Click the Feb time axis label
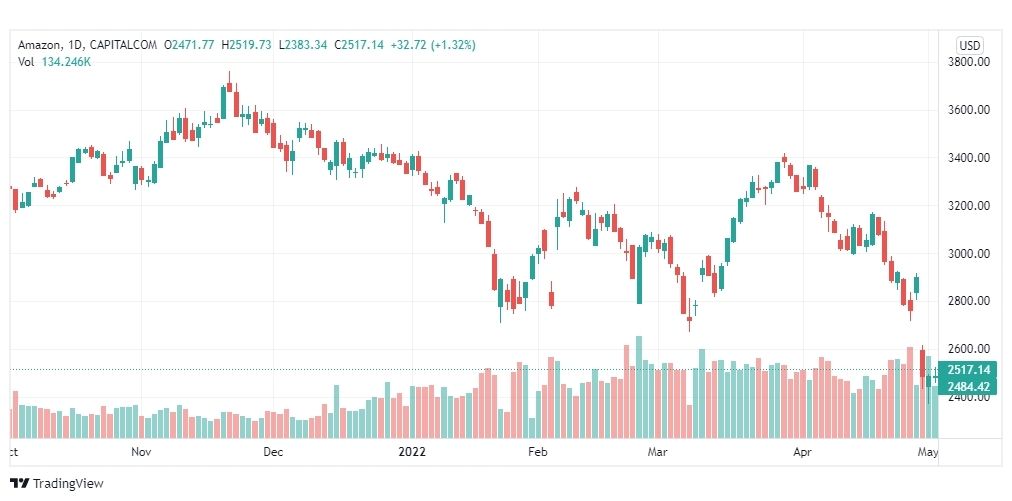 click(538, 452)
